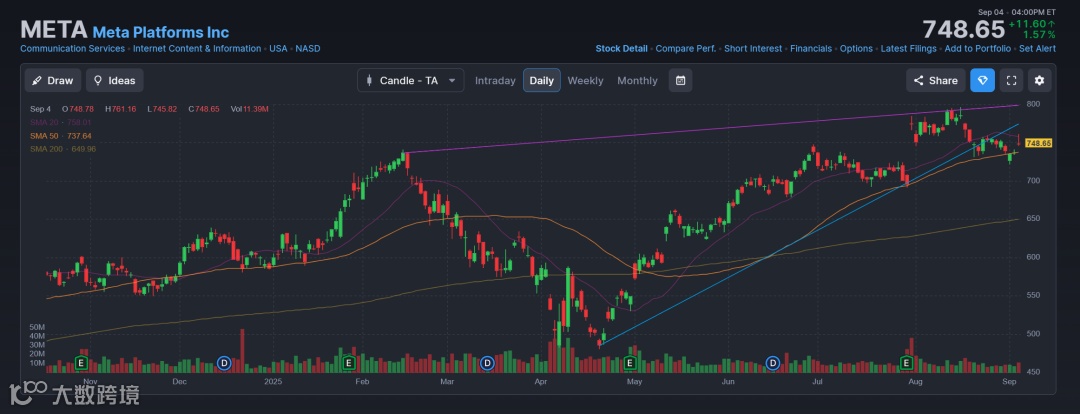The height and width of the screenshot is (414, 1080).
Task: Open the Options link
Action: click(856, 49)
